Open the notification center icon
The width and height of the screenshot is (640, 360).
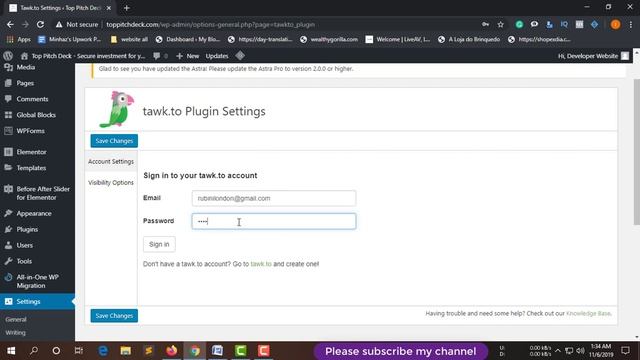coord(625,351)
